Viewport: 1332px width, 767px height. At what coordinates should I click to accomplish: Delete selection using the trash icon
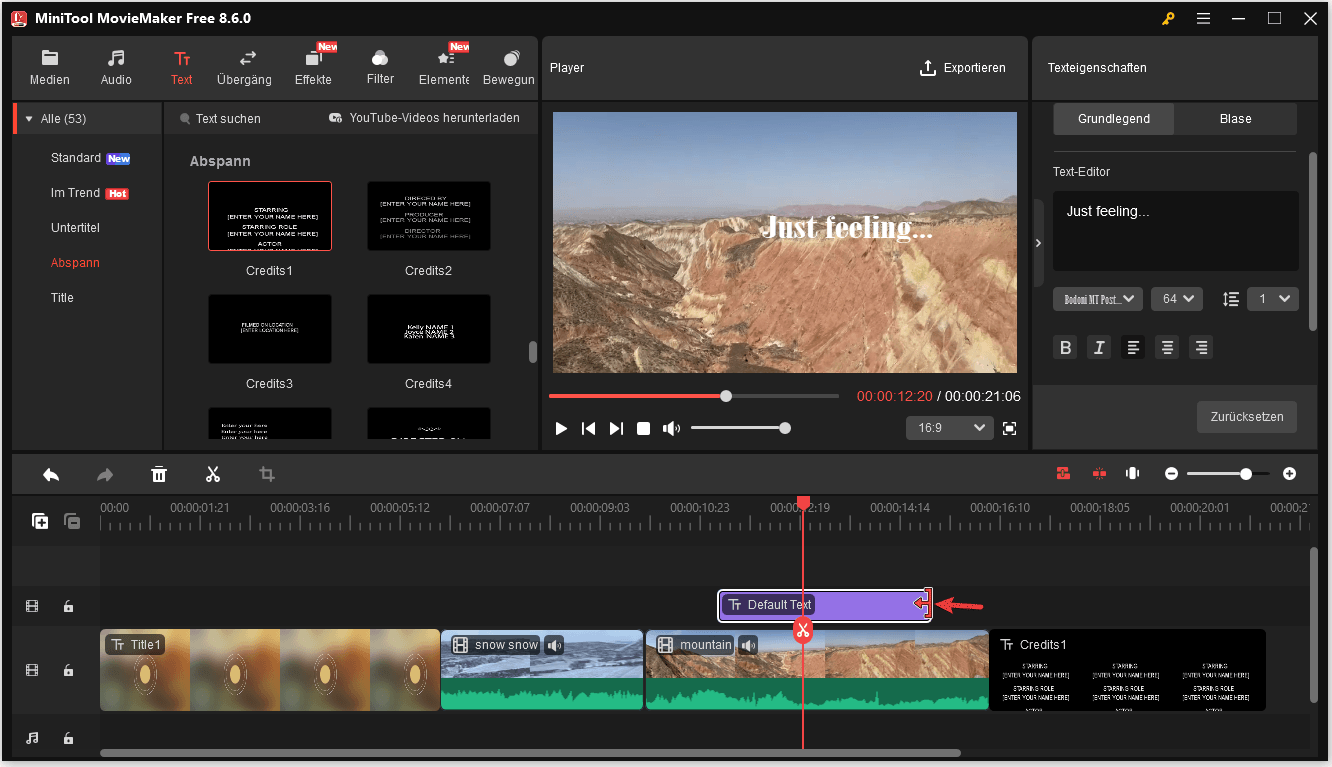point(159,474)
